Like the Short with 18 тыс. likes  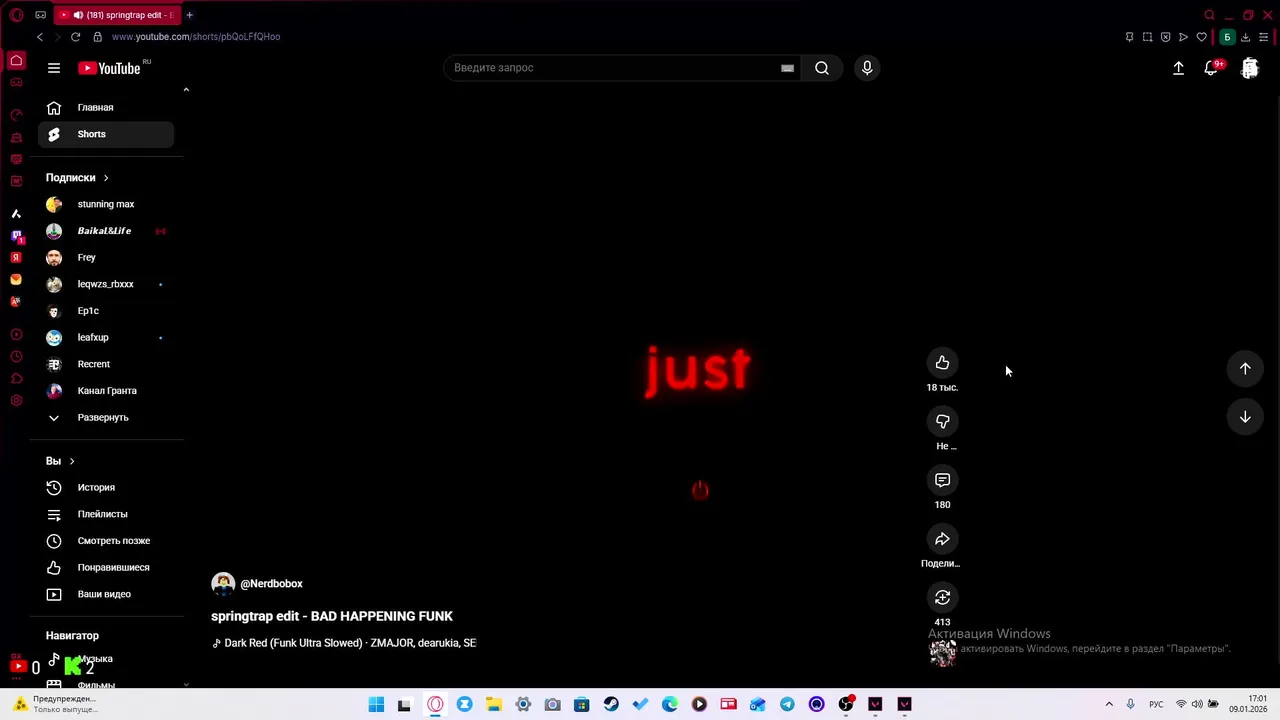tap(942, 363)
